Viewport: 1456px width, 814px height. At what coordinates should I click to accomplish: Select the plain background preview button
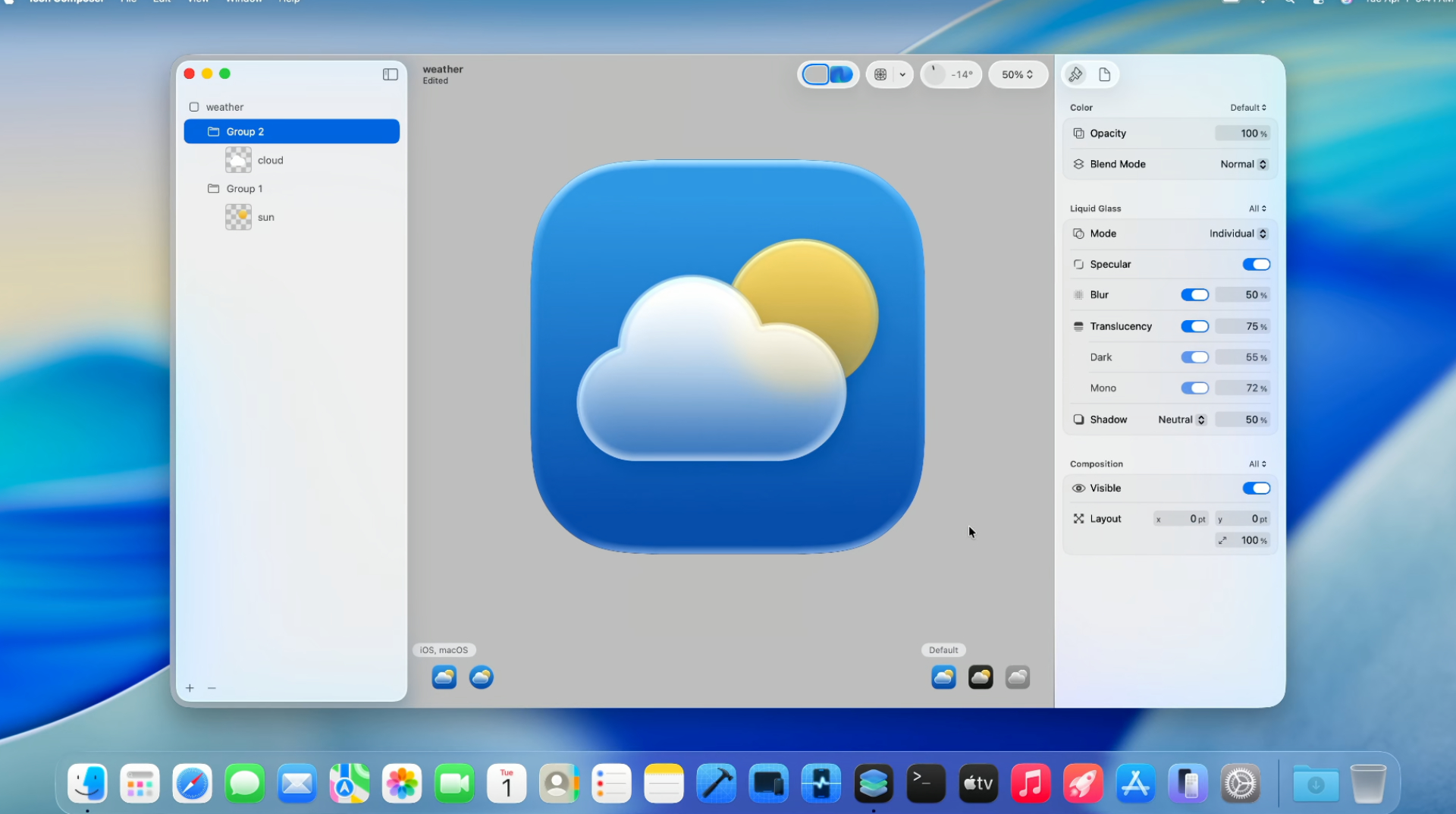click(815, 74)
